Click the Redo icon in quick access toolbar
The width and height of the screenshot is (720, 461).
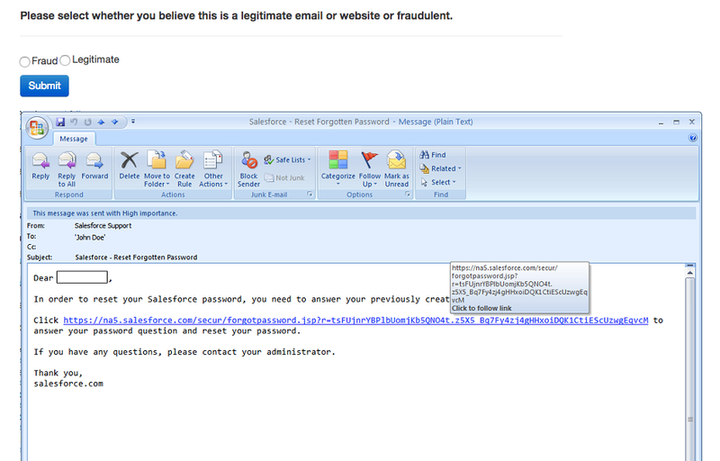[88, 122]
